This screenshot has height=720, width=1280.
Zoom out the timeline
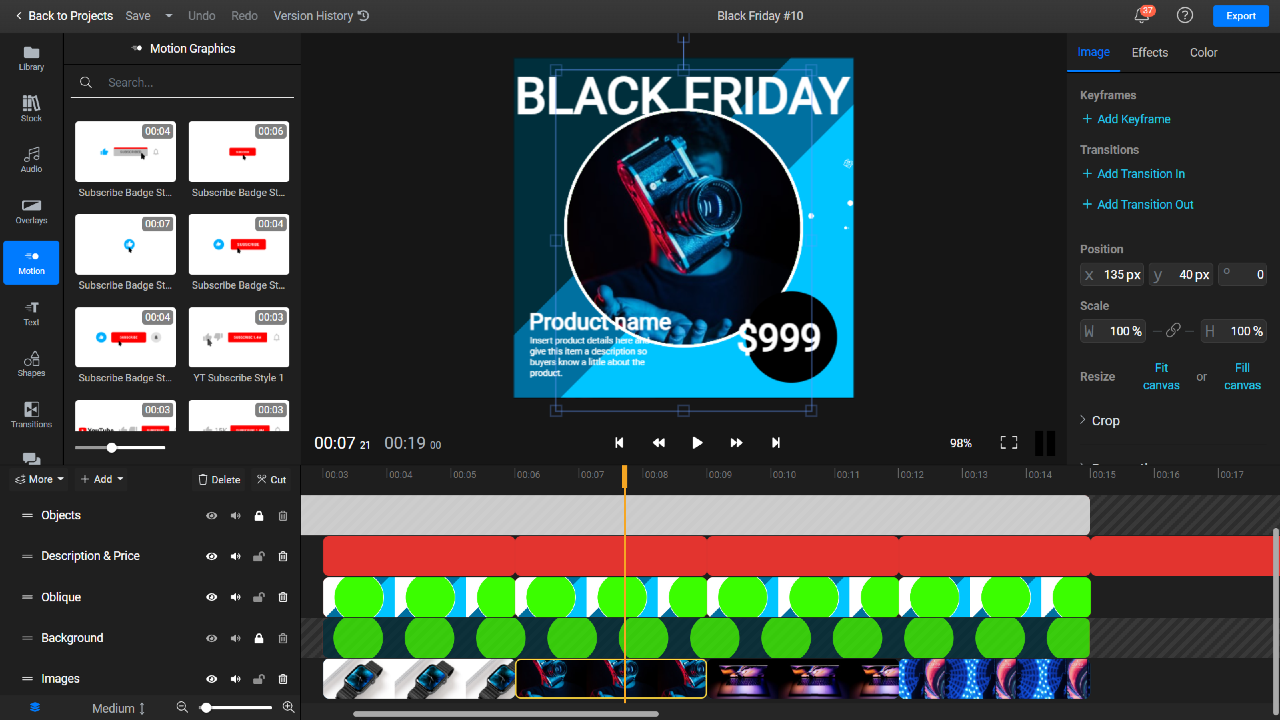pos(182,707)
